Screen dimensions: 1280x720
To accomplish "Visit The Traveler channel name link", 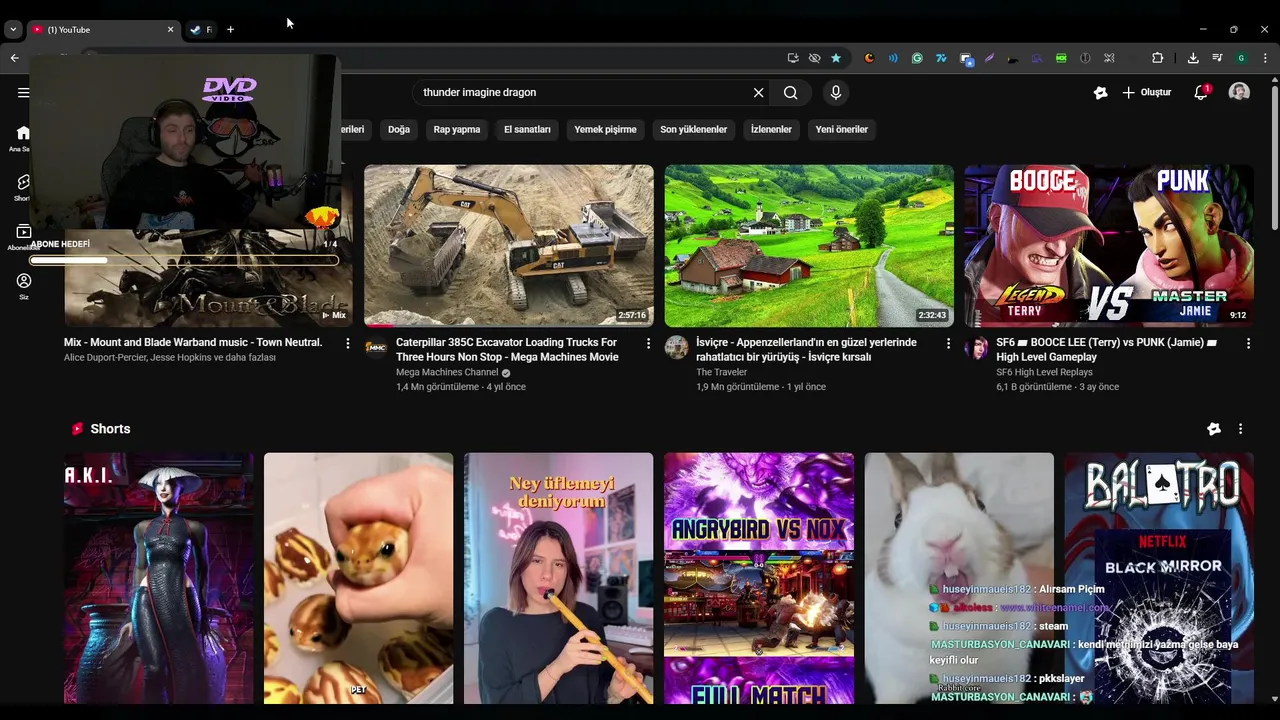I will tap(722, 372).
